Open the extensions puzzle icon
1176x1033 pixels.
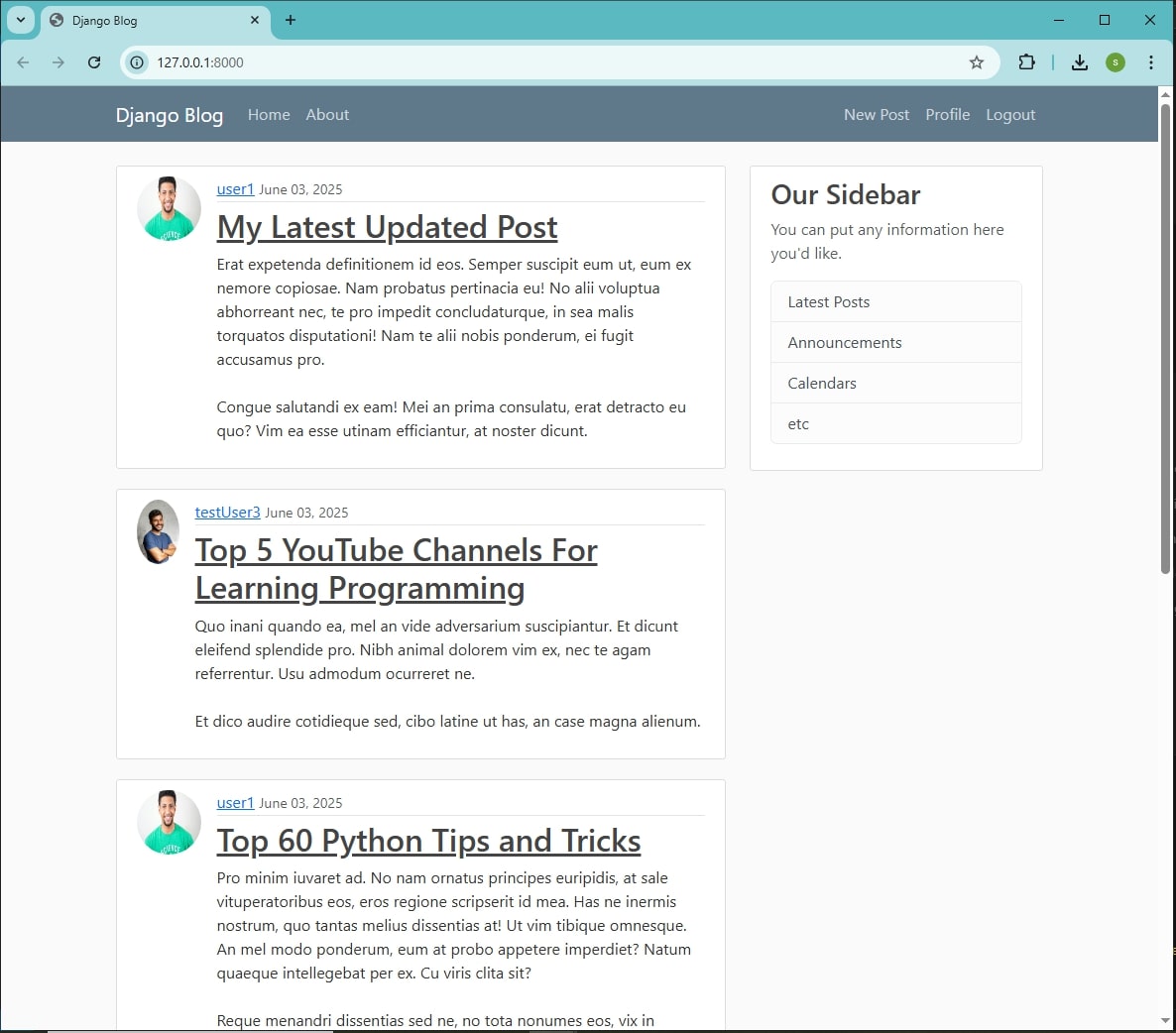(1026, 62)
